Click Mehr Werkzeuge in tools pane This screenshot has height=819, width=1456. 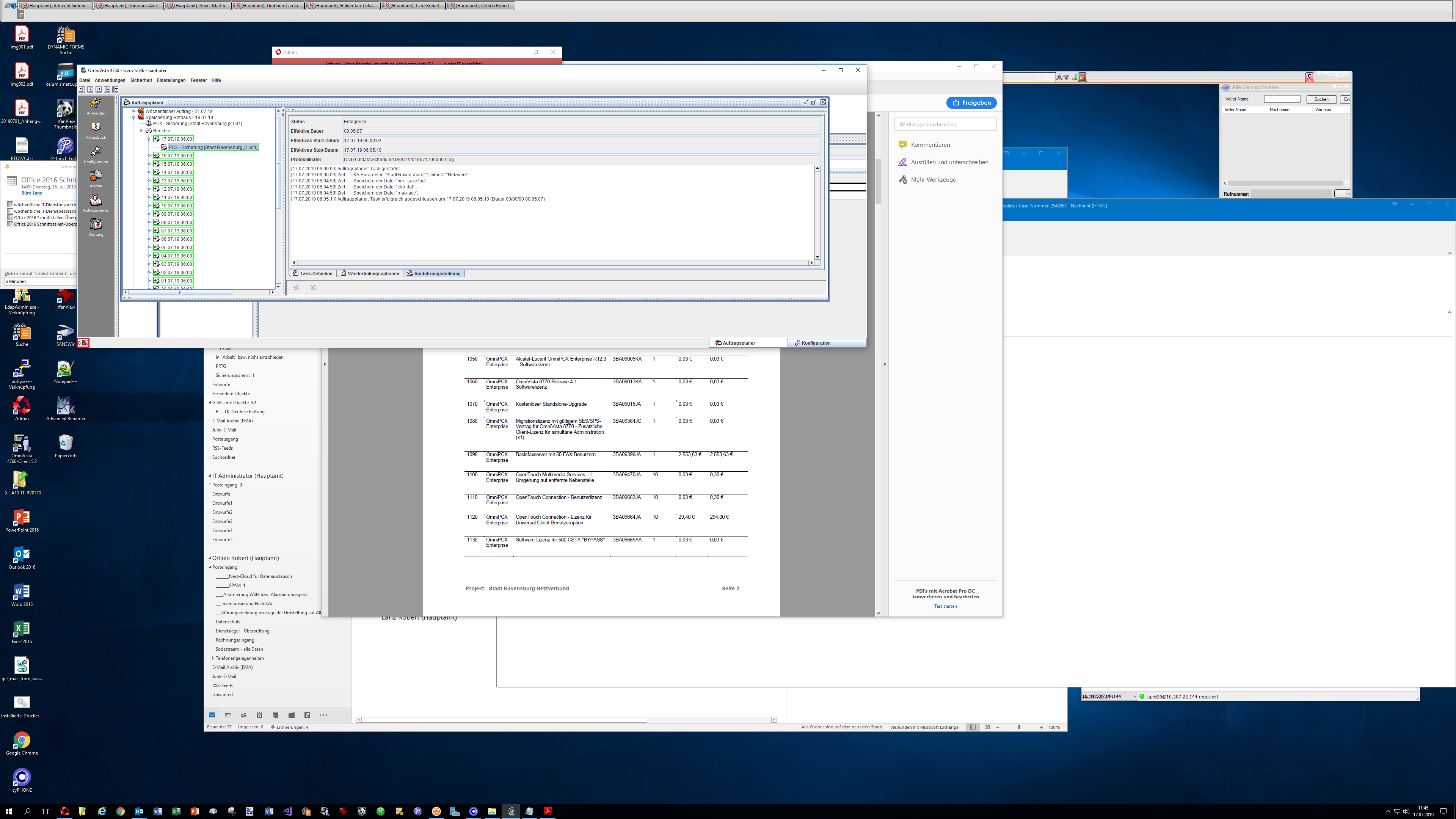click(933, 180)
